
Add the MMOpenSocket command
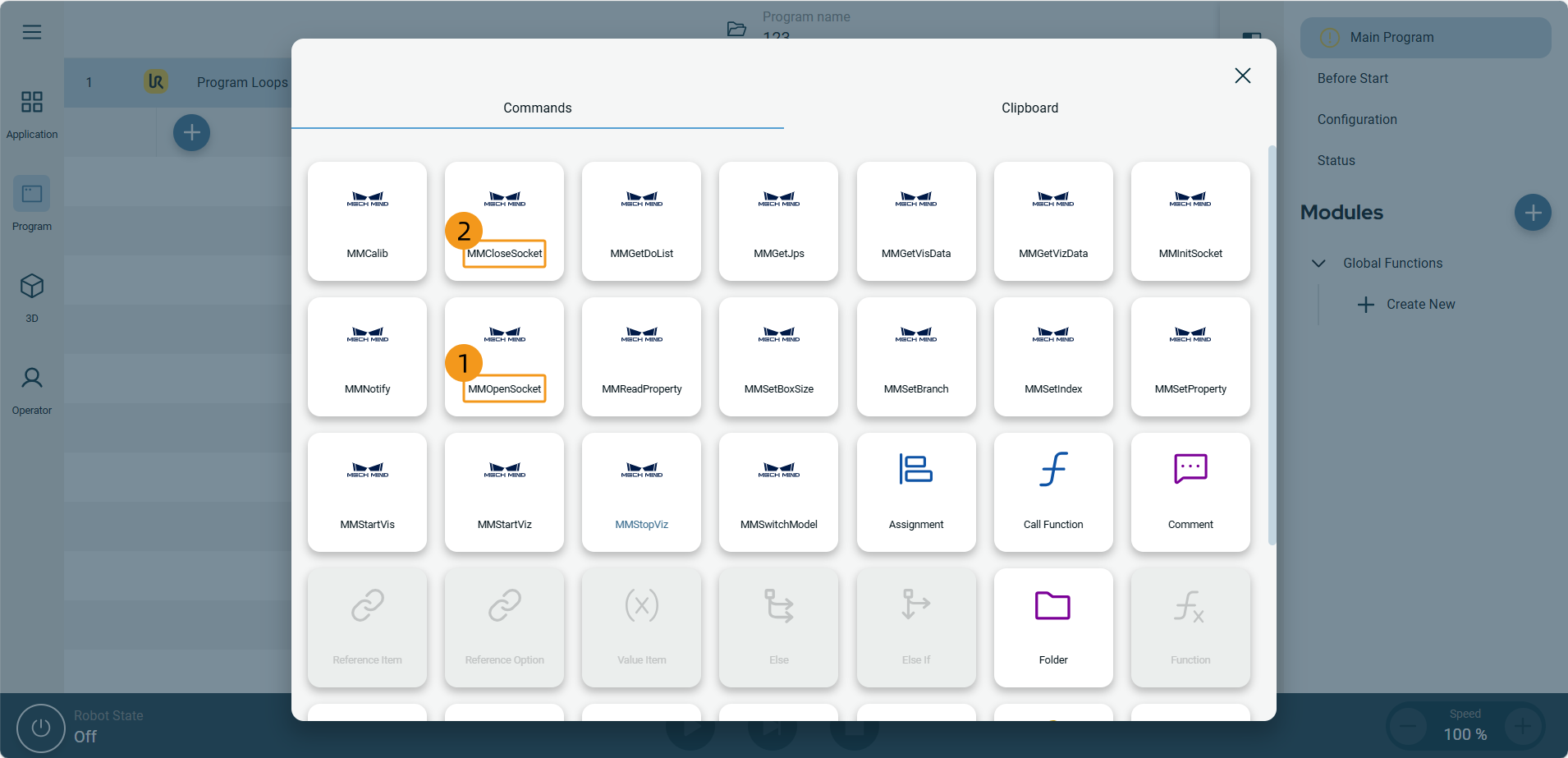(504, 357)
